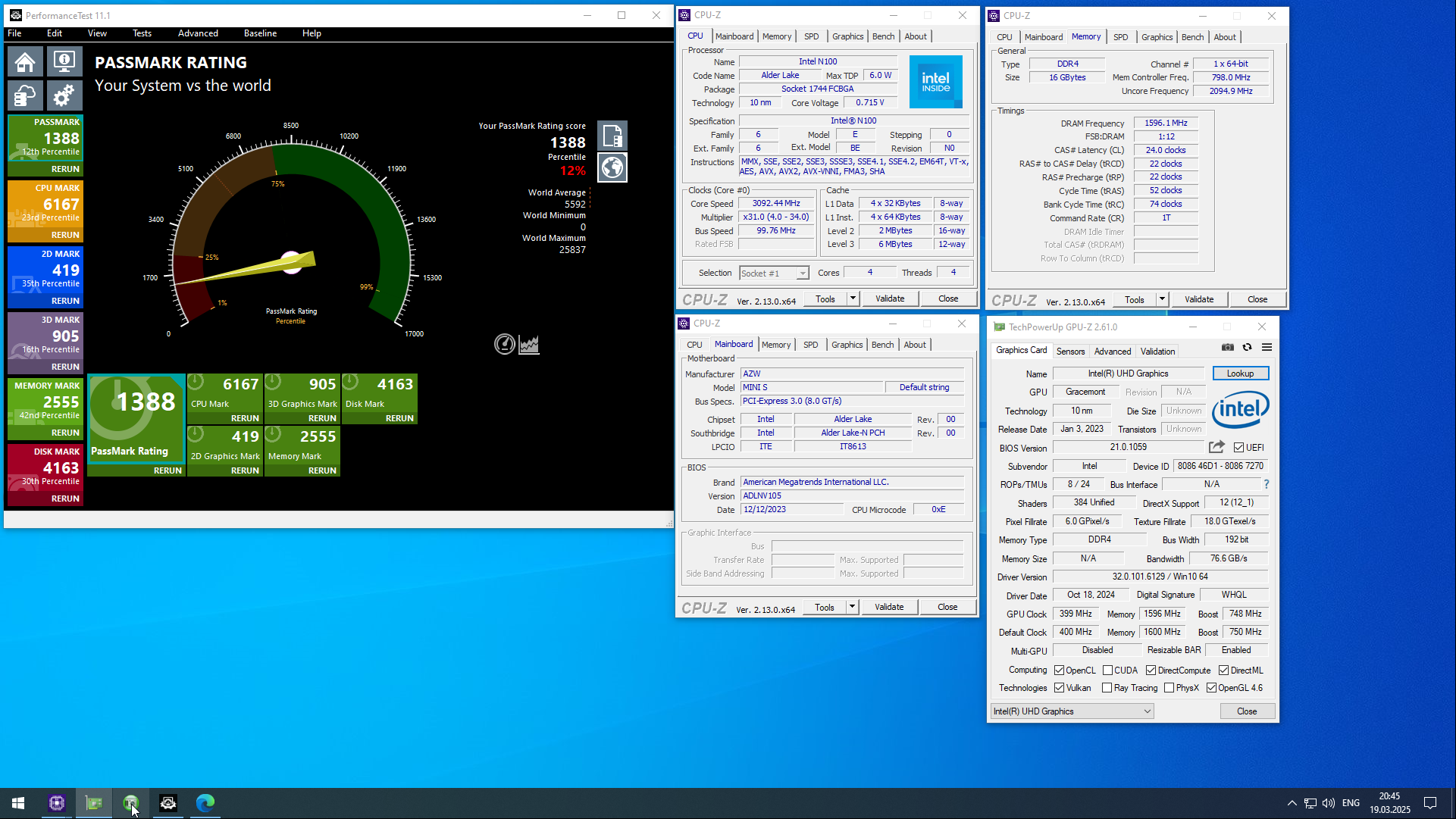This screenshot has width=1456, height=819.
Task: Rerun the Memory Mark tile test
Action: [322, 470]
